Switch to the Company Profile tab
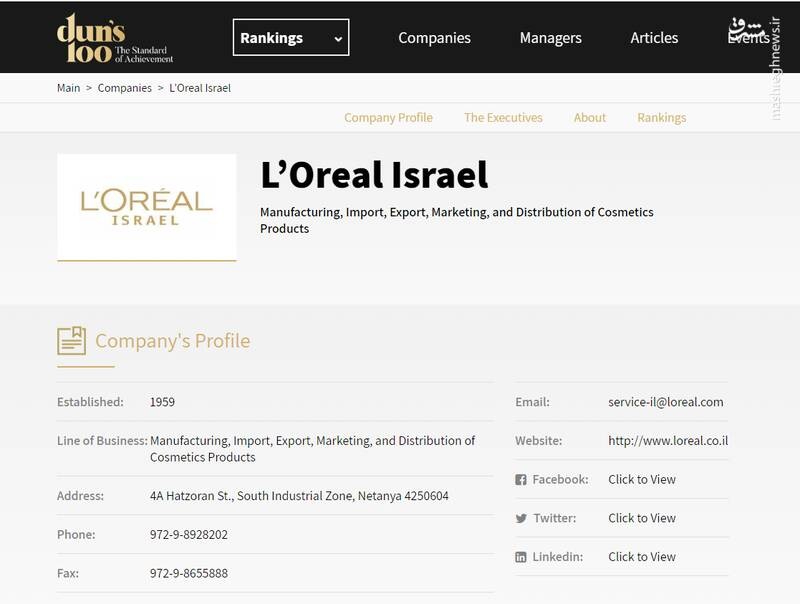This screenshot has height=604, width=800. [388, 117]
